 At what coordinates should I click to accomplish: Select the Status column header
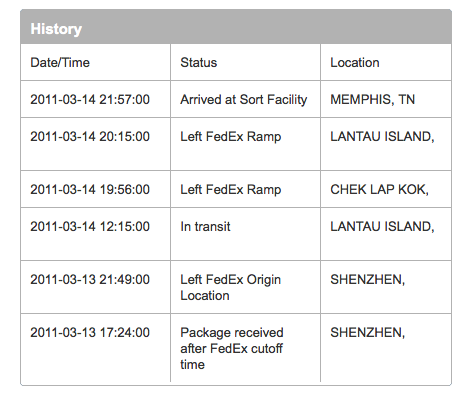199,63
